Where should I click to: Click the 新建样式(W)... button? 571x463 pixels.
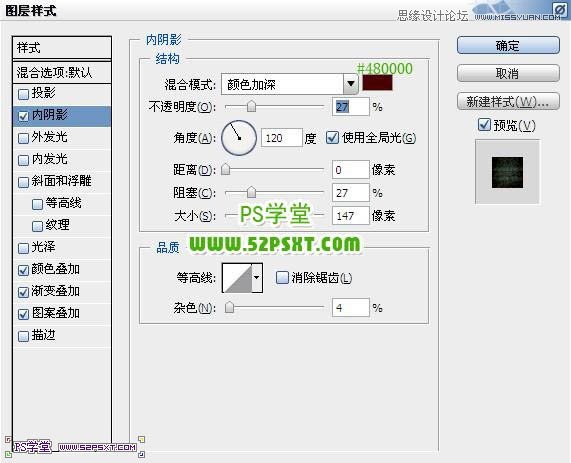click(508, 102)
